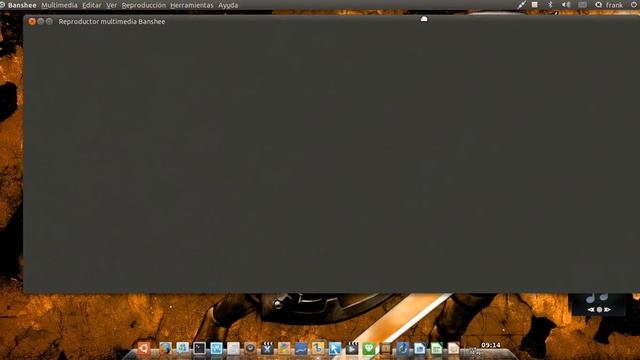This screenshot has width=640, height=360.
Task: Open the Ayuda menu
Action: point(228,5)
